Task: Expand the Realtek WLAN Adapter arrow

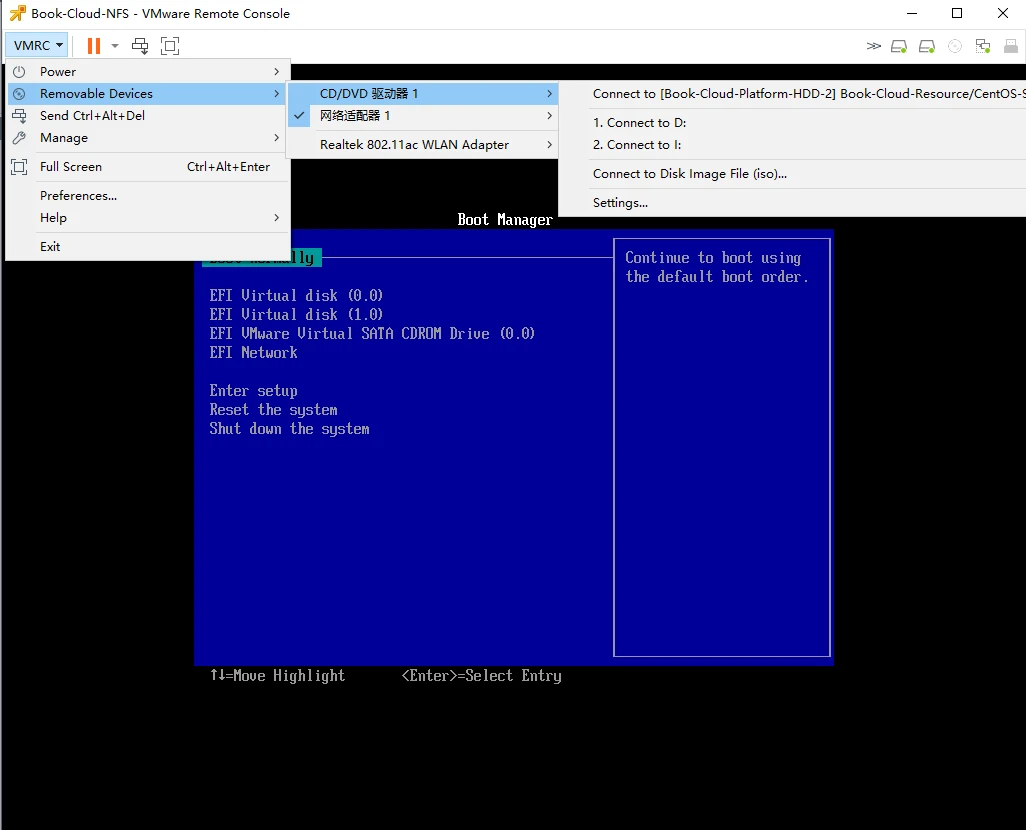Action: [550, 145]
